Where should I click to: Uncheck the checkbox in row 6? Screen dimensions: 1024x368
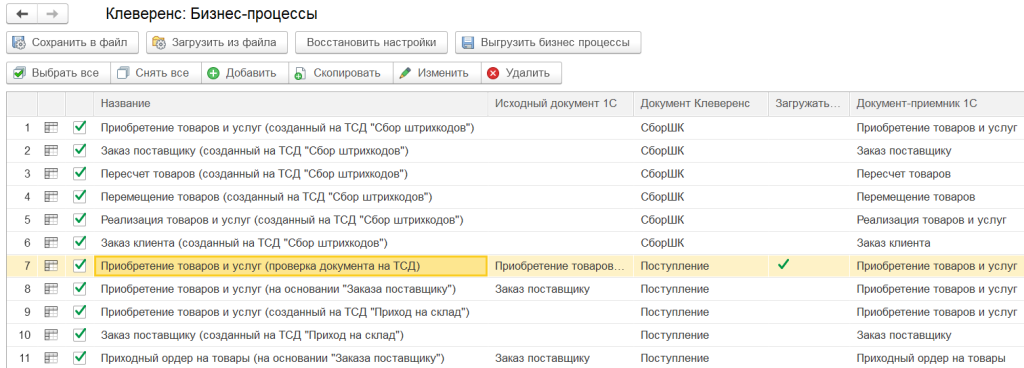coord(80,242)
